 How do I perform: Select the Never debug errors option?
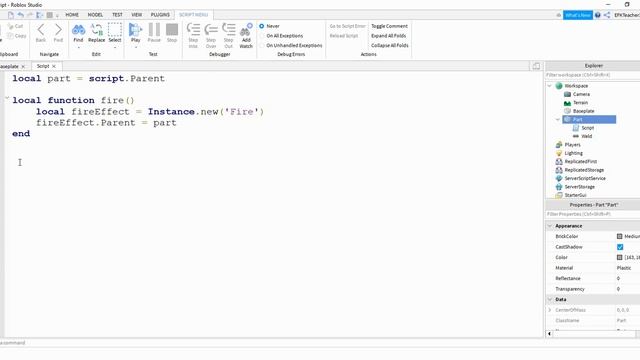(262, 26)
